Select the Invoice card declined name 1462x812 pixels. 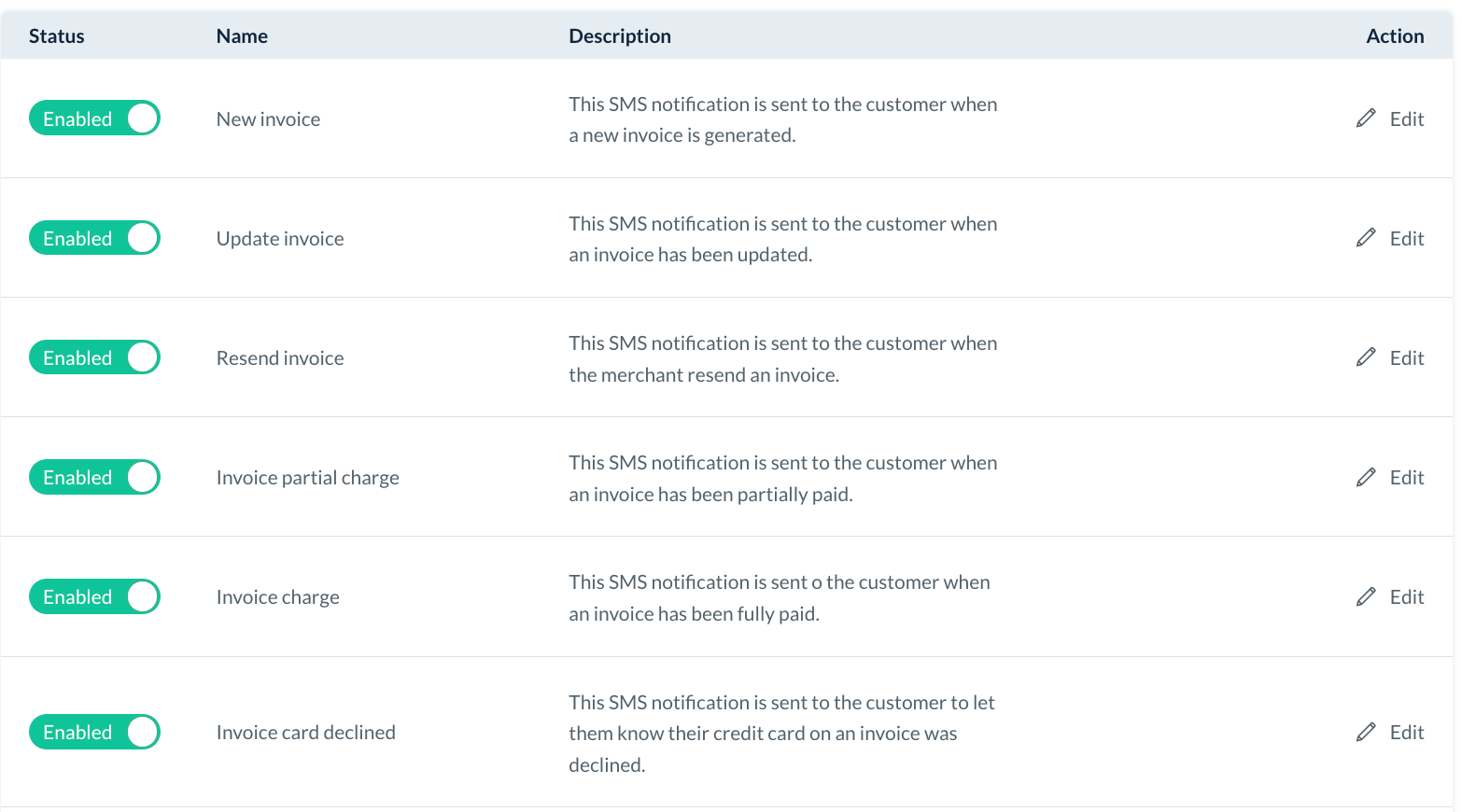(305, 733)
